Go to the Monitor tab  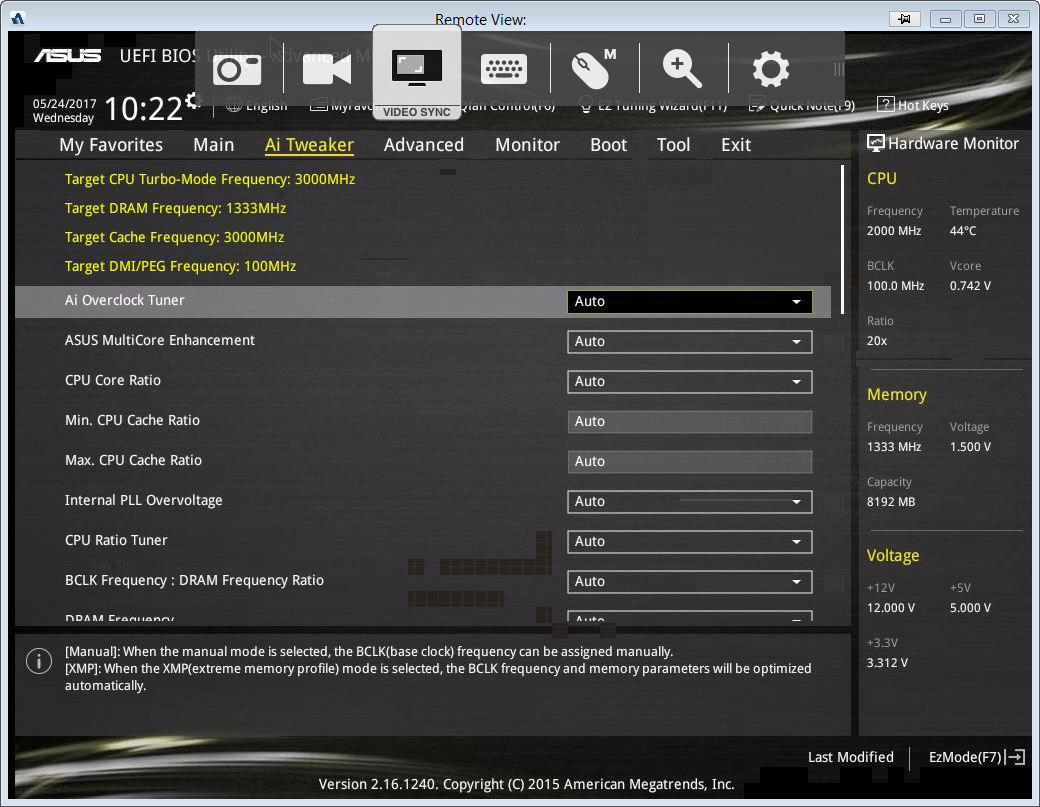(527, 145)
